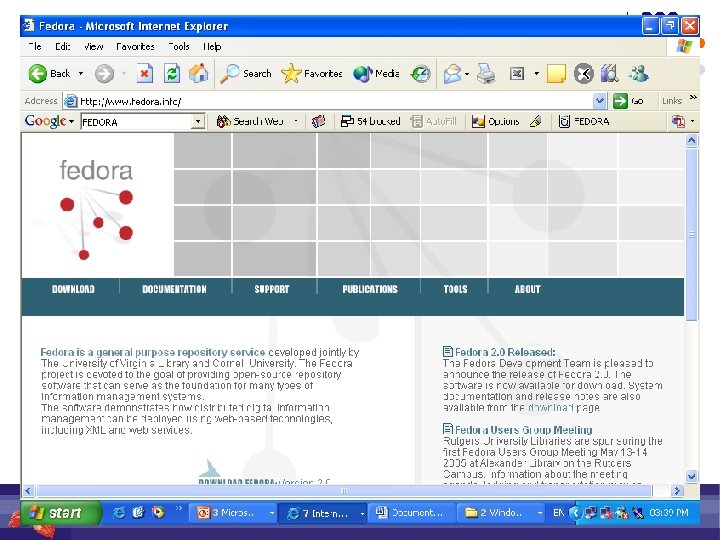Print the page with the printer icon
This screenshot has height=540, width=720.
click(486, 73)
